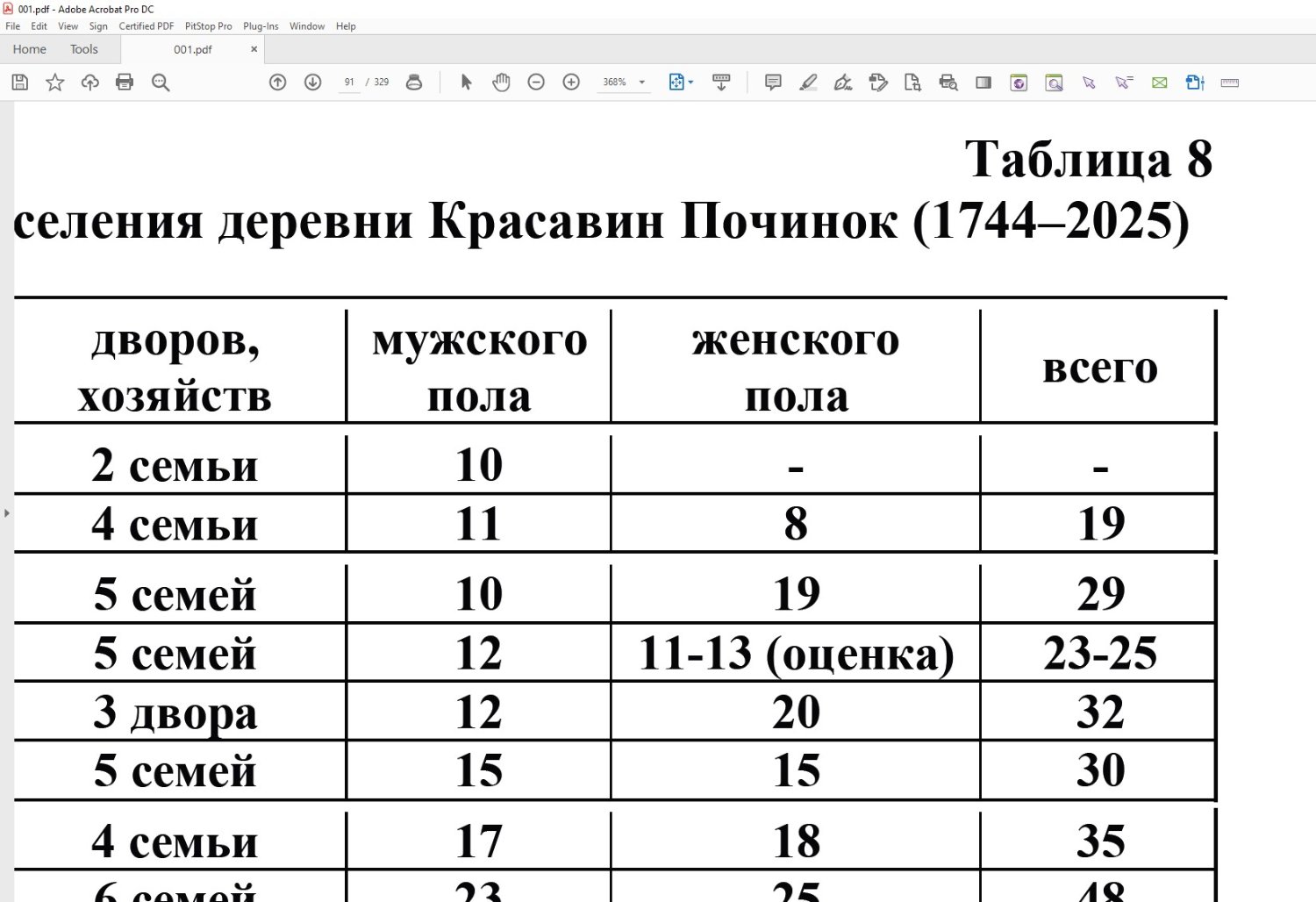This screenshot has width=1316, height=902.
Task: Activate the Hand pan tool
Action: [x=501, y=82]
